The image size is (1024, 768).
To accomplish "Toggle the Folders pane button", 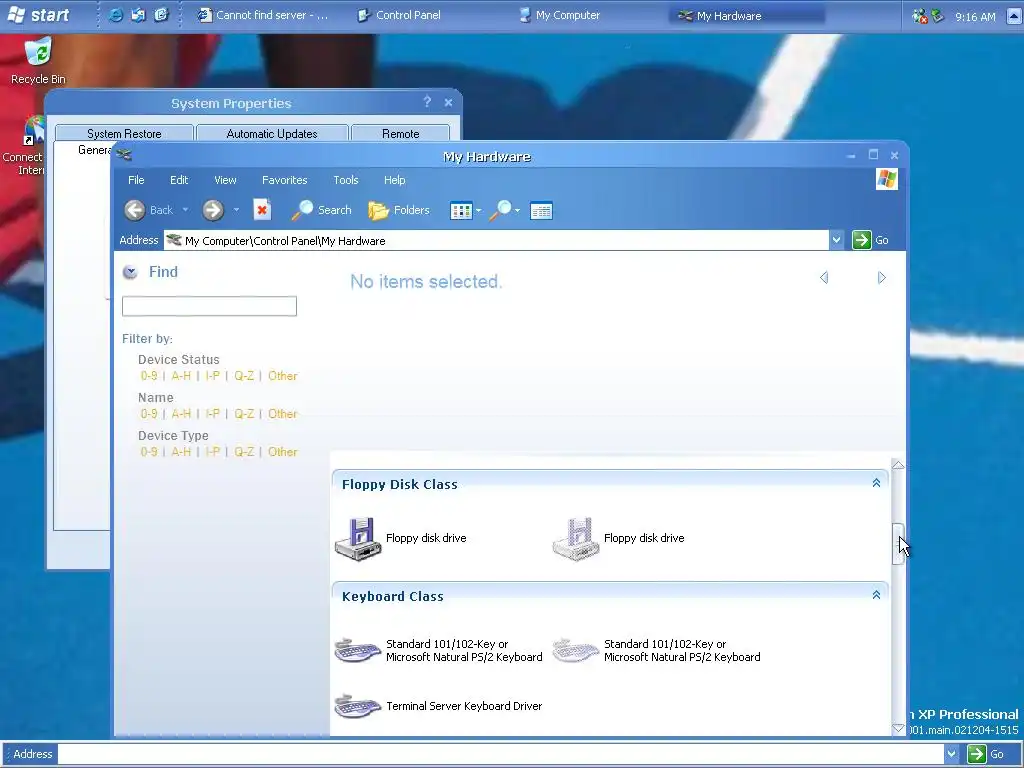I will 398,210.
